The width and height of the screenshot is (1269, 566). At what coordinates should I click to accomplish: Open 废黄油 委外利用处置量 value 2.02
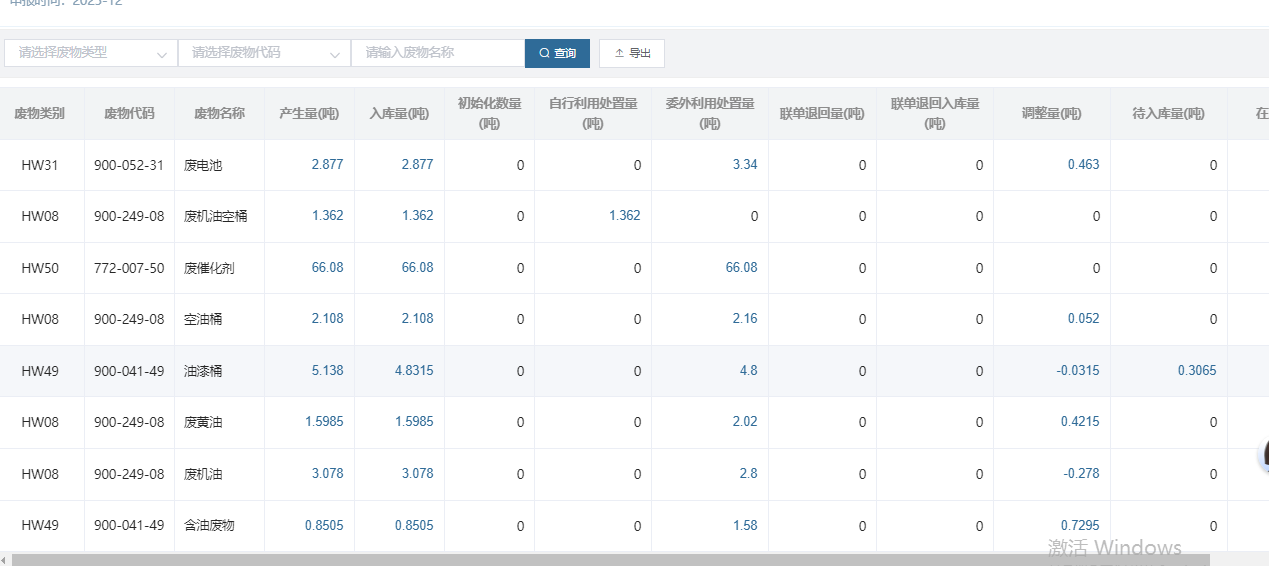click(x=744, y=422)
